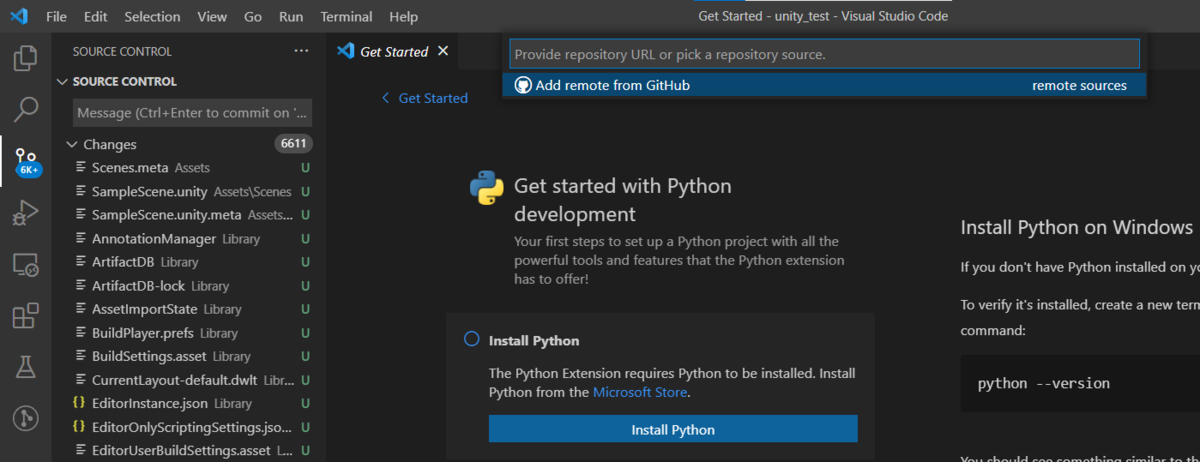Select ArtifactDB-lock in Changes list
Viewport: 1200px width, 462px height.
[x=190, y=285]
